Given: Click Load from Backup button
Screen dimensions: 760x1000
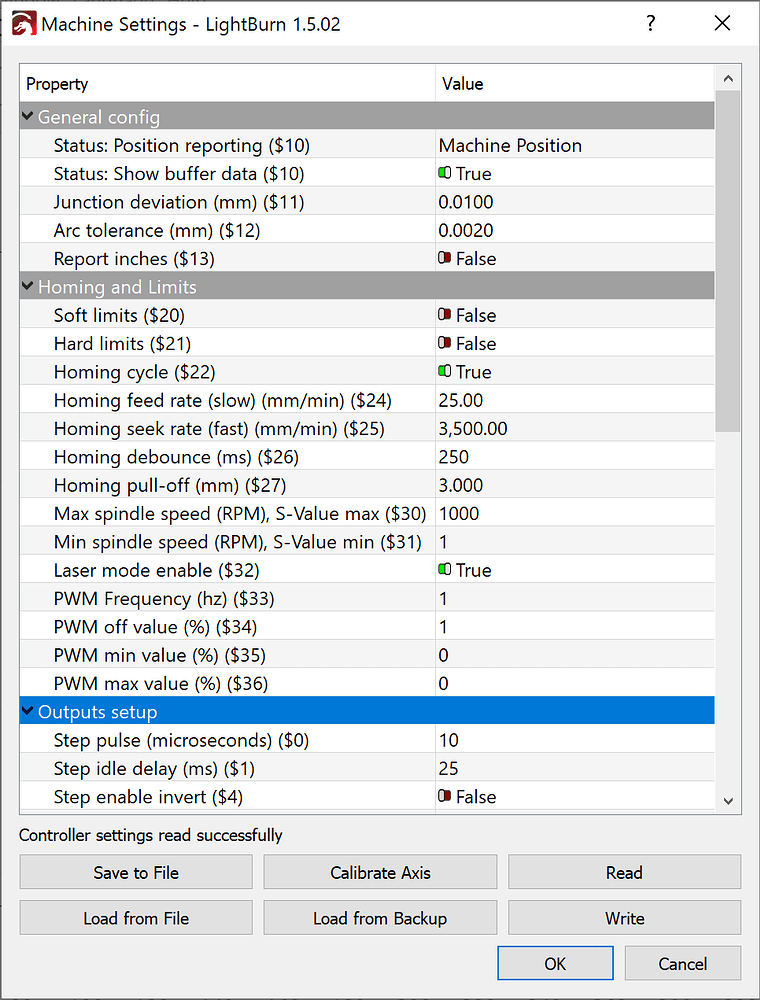Looking at the screenshot, I should (x=380, y=918).
